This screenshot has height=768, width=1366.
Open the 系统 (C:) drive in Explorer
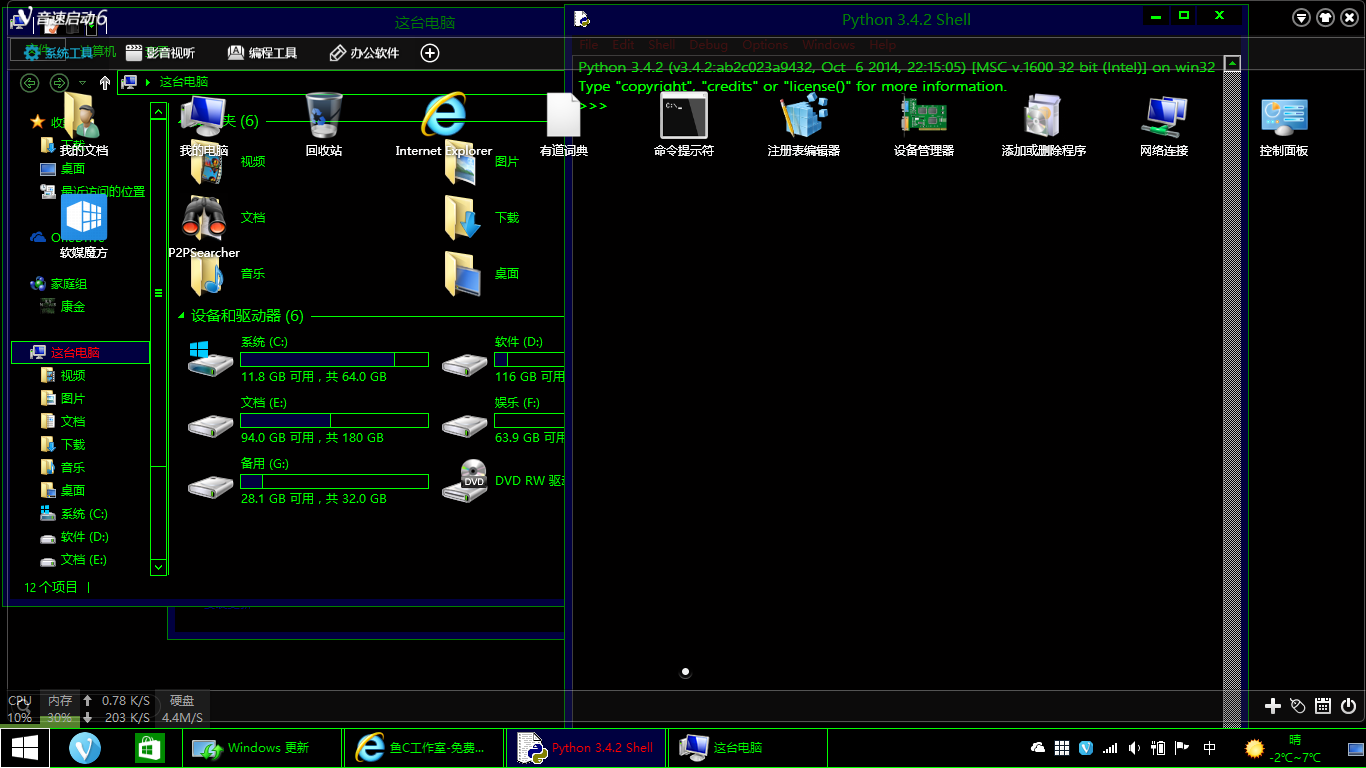(308, 359)
